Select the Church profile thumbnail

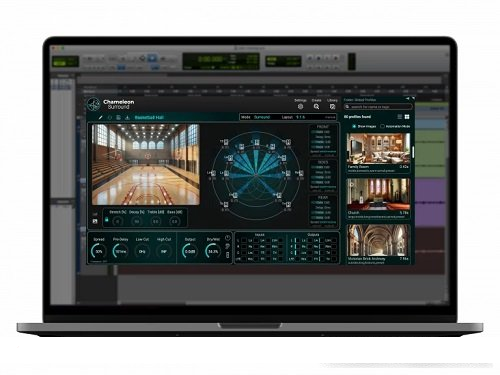[378, 194]
